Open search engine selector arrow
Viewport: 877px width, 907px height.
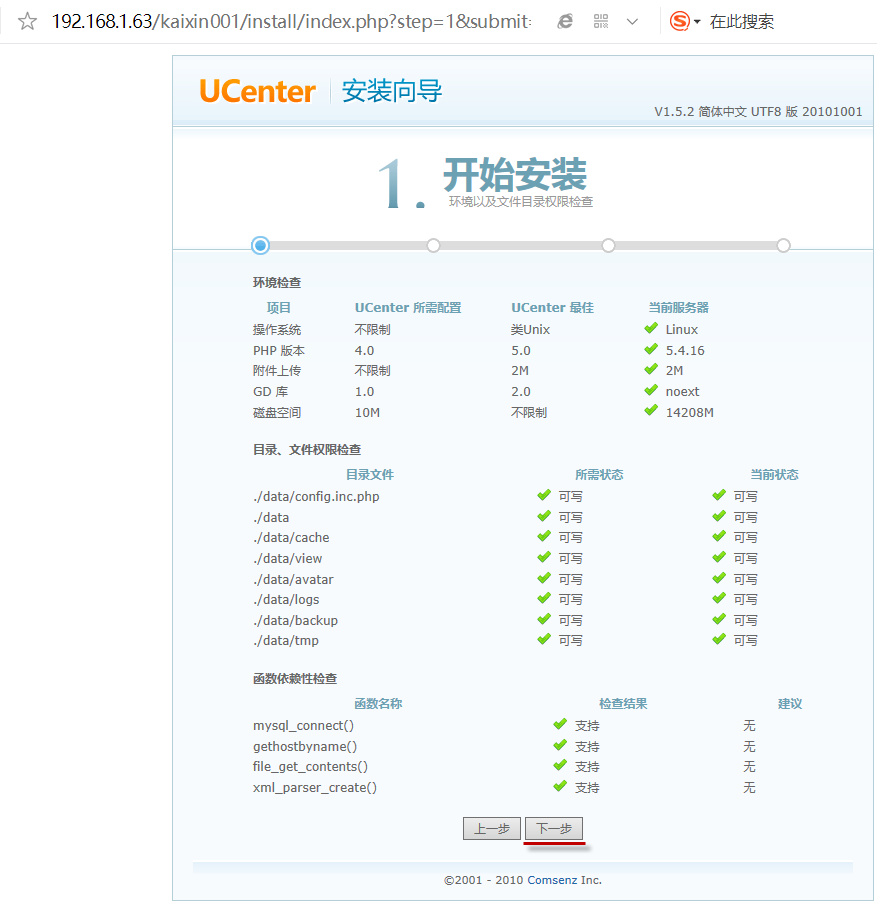(697, 22)
